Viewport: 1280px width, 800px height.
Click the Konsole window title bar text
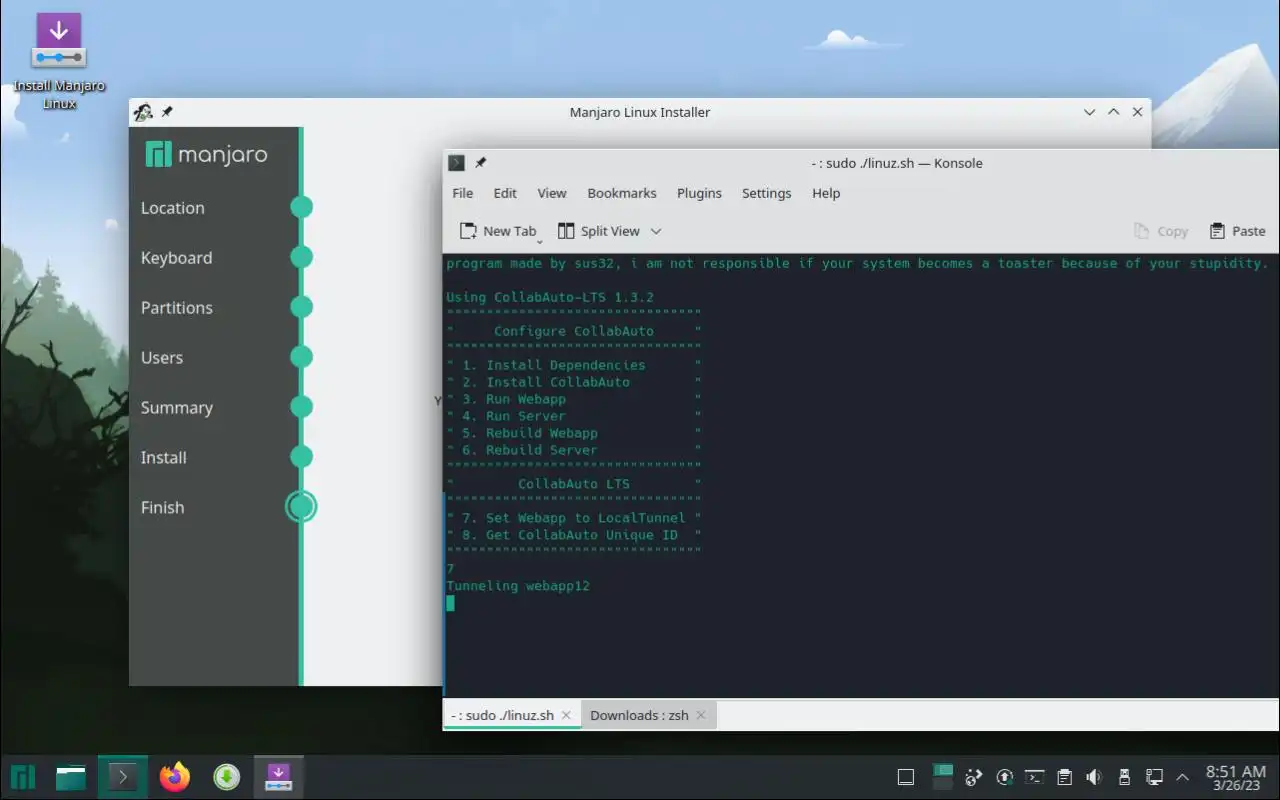(x=897, y=163)
